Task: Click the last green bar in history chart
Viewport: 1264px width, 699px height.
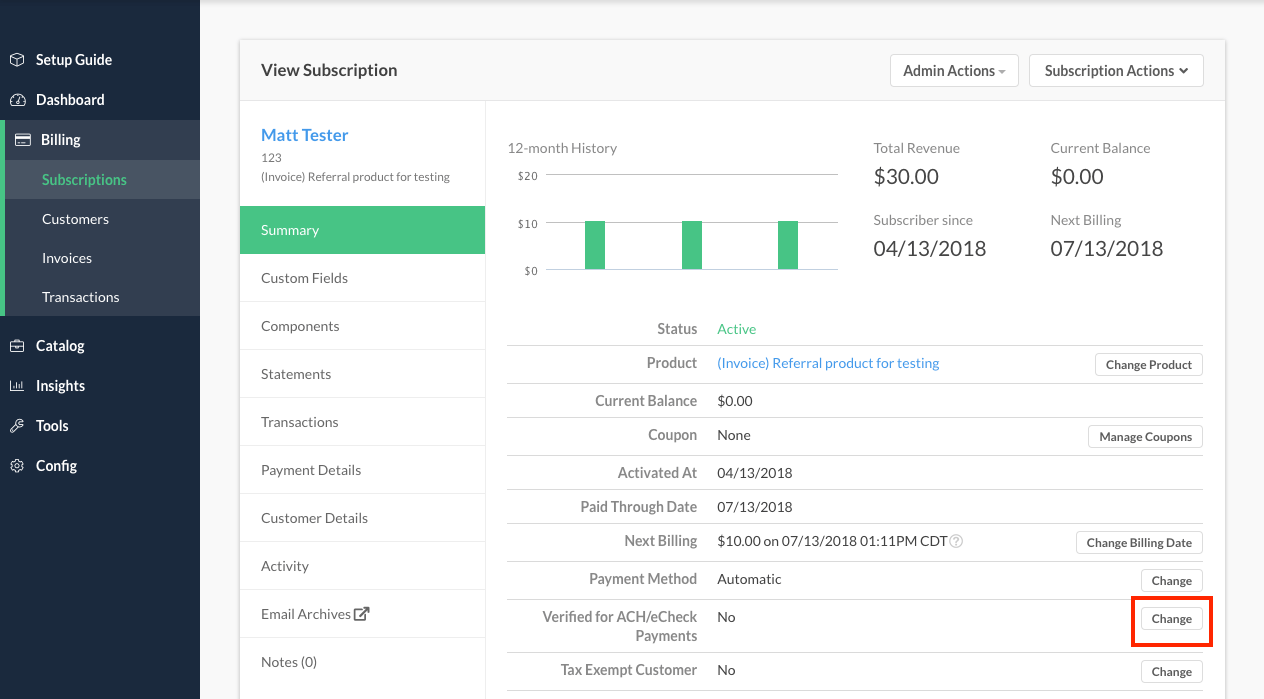Action: (x=788, y=245)
